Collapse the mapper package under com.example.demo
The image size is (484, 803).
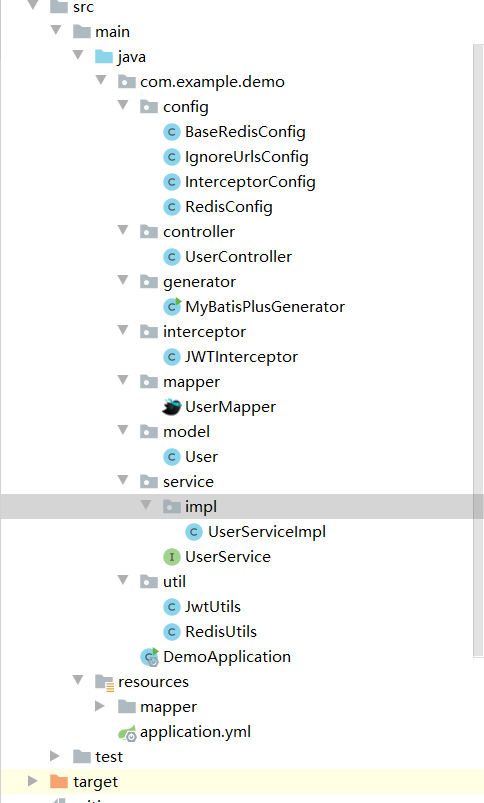[123, 379]
